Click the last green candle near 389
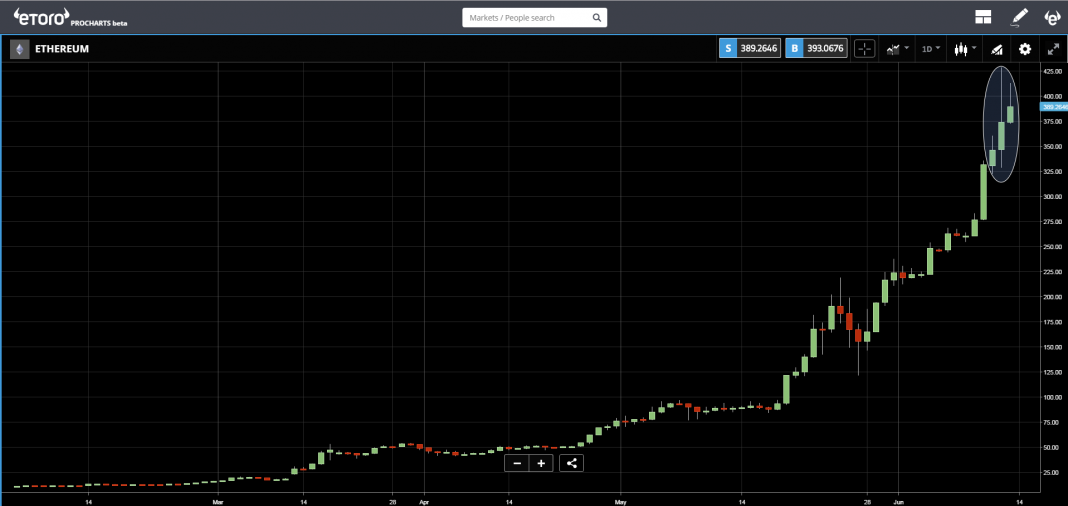The height and width of the screenshot is (506, 1068). click(x=1011, y=114)
